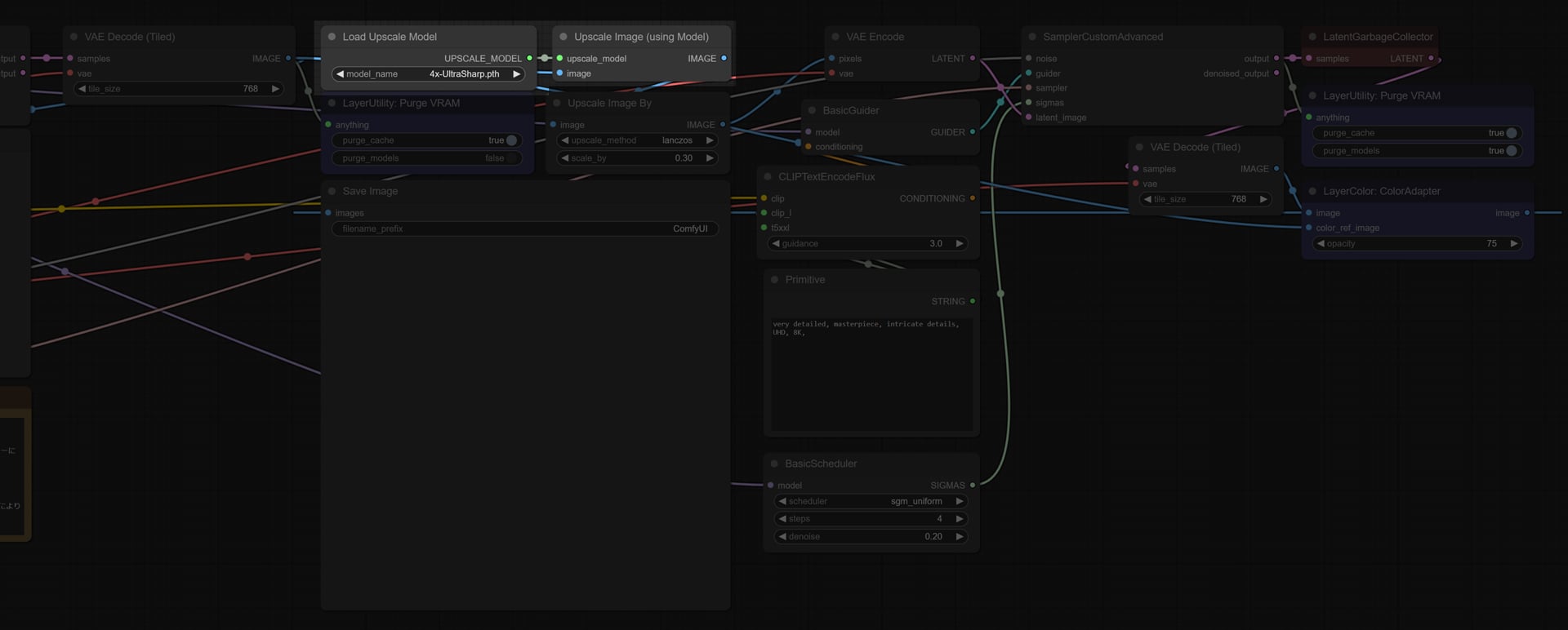Open the upscale_method lanczos dropdown

pos(637,140)
